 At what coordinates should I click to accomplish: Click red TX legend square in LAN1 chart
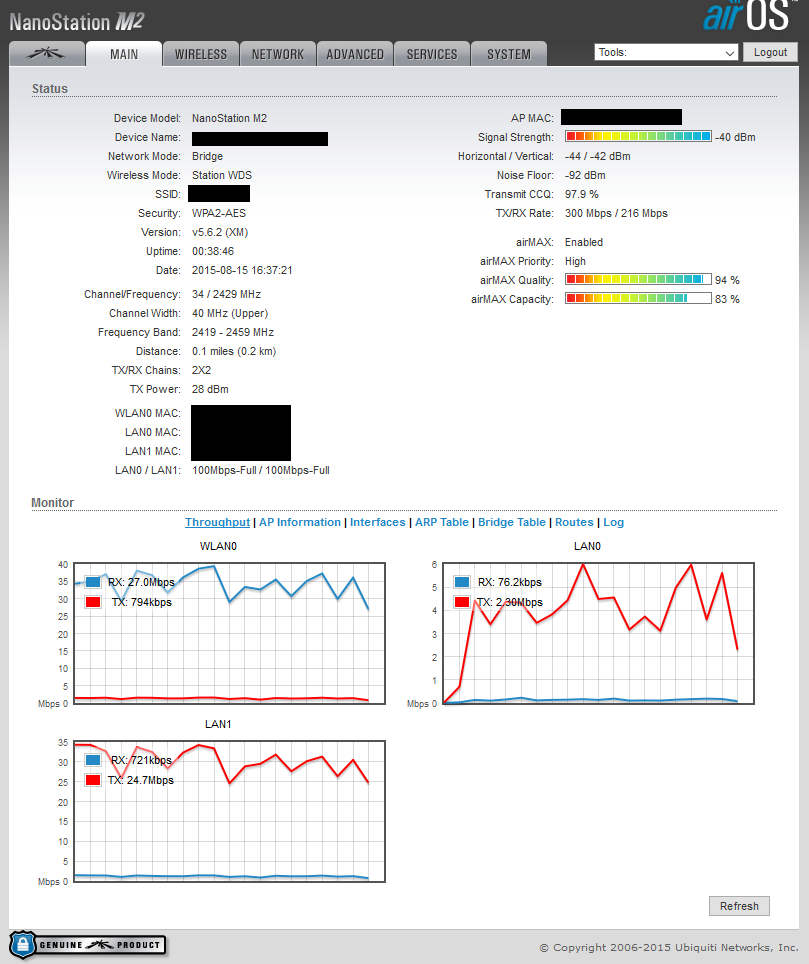(x=93, y=780)
